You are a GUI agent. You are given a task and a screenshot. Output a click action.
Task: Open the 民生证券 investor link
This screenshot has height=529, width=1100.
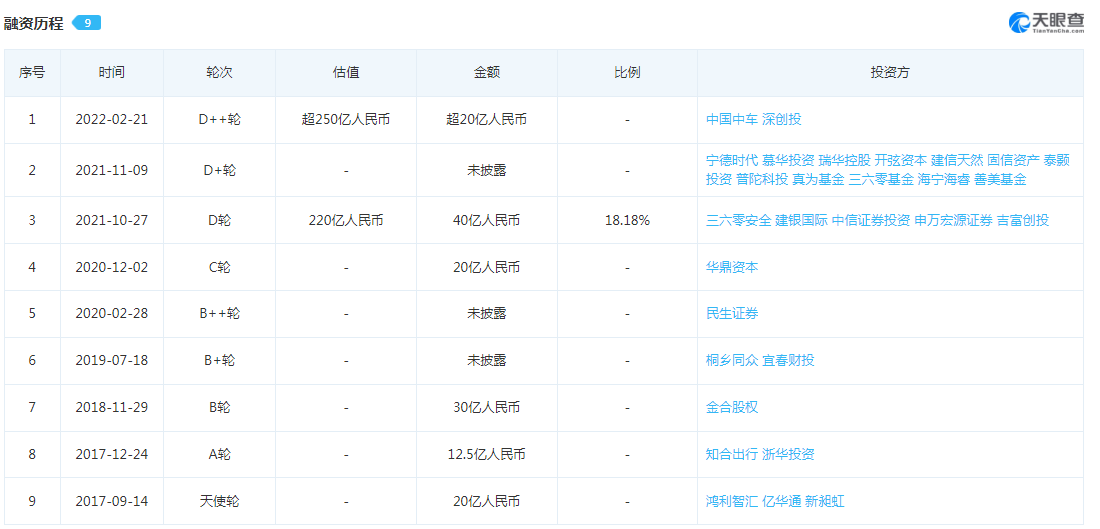(x=732, y=314)
